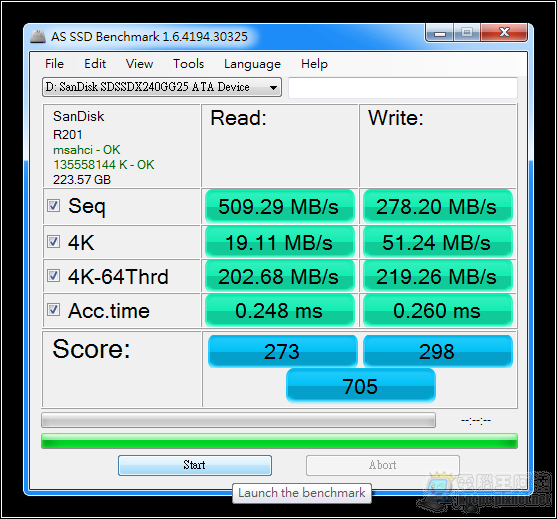Click the AS SSD Benchmark title bar icon

click(38, 37)
